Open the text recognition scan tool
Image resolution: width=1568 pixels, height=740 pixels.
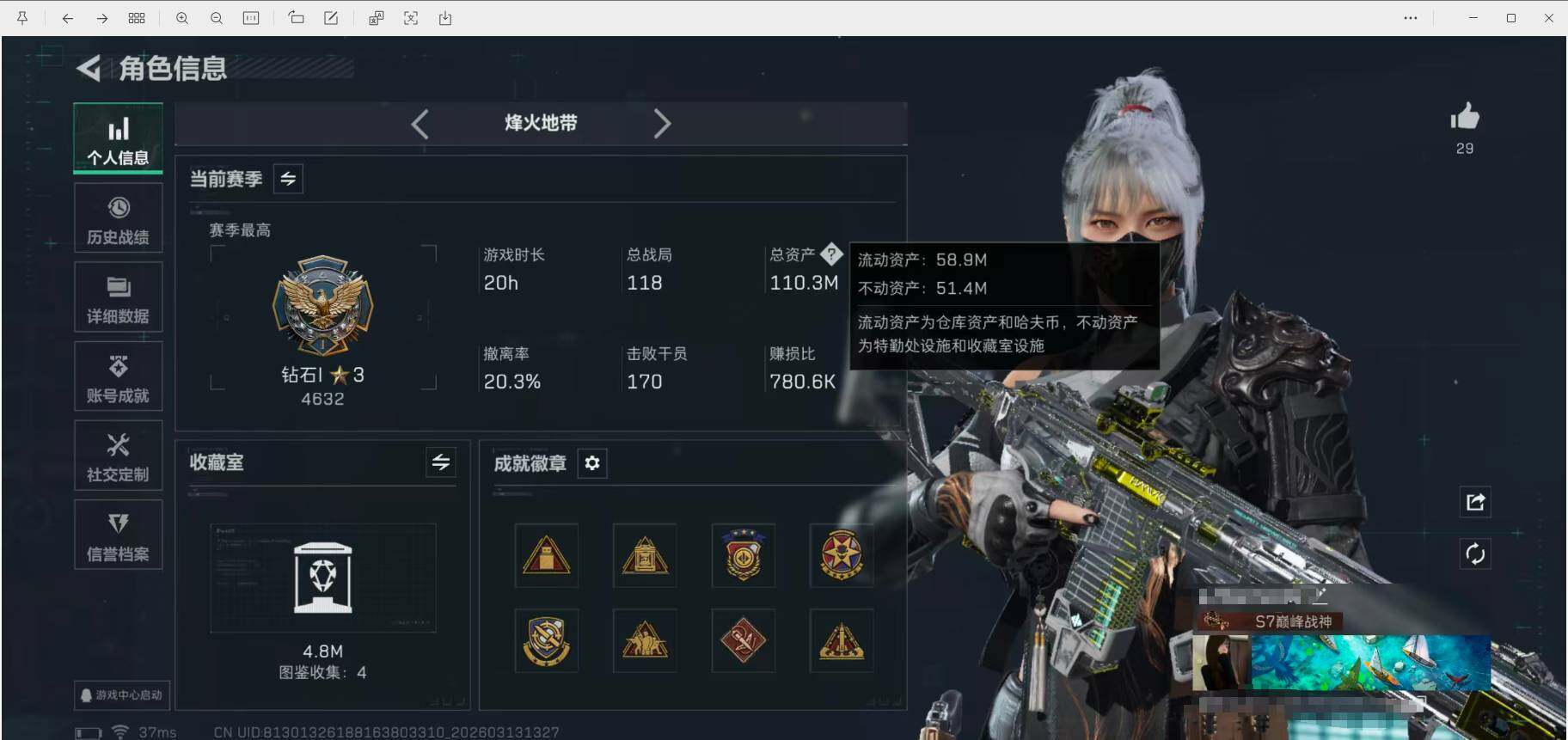411,18
